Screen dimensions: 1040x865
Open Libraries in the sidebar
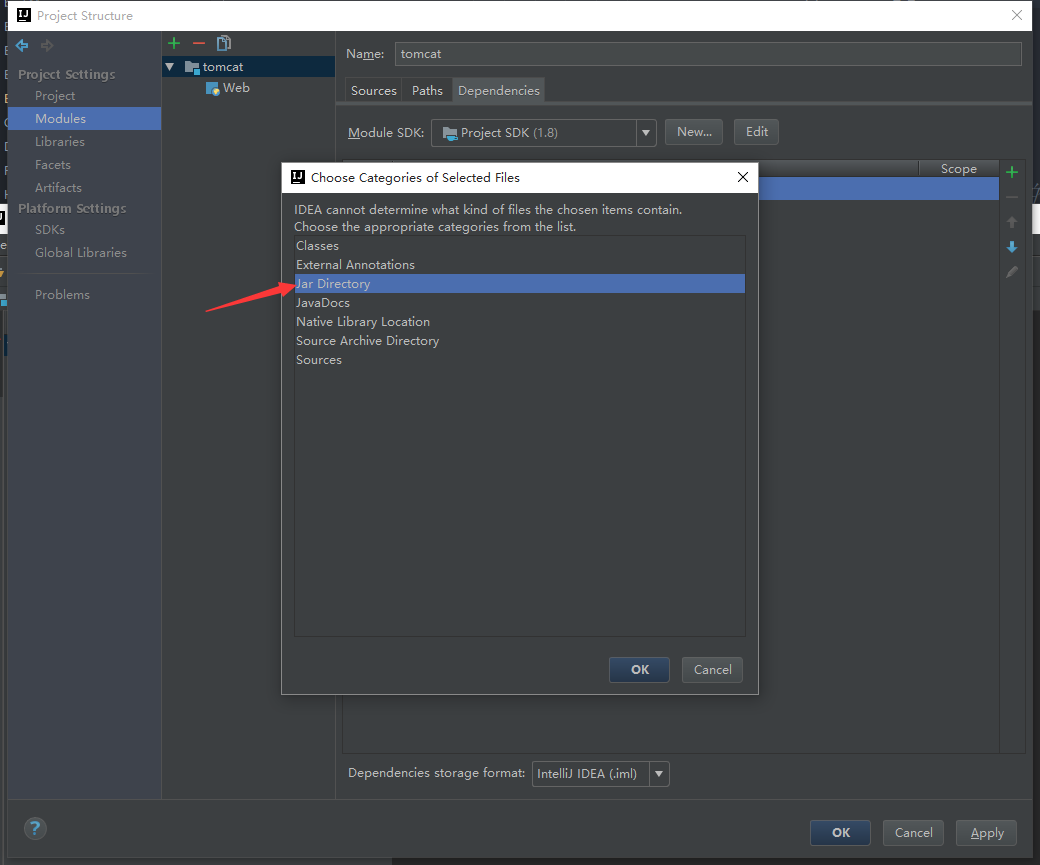60,141
